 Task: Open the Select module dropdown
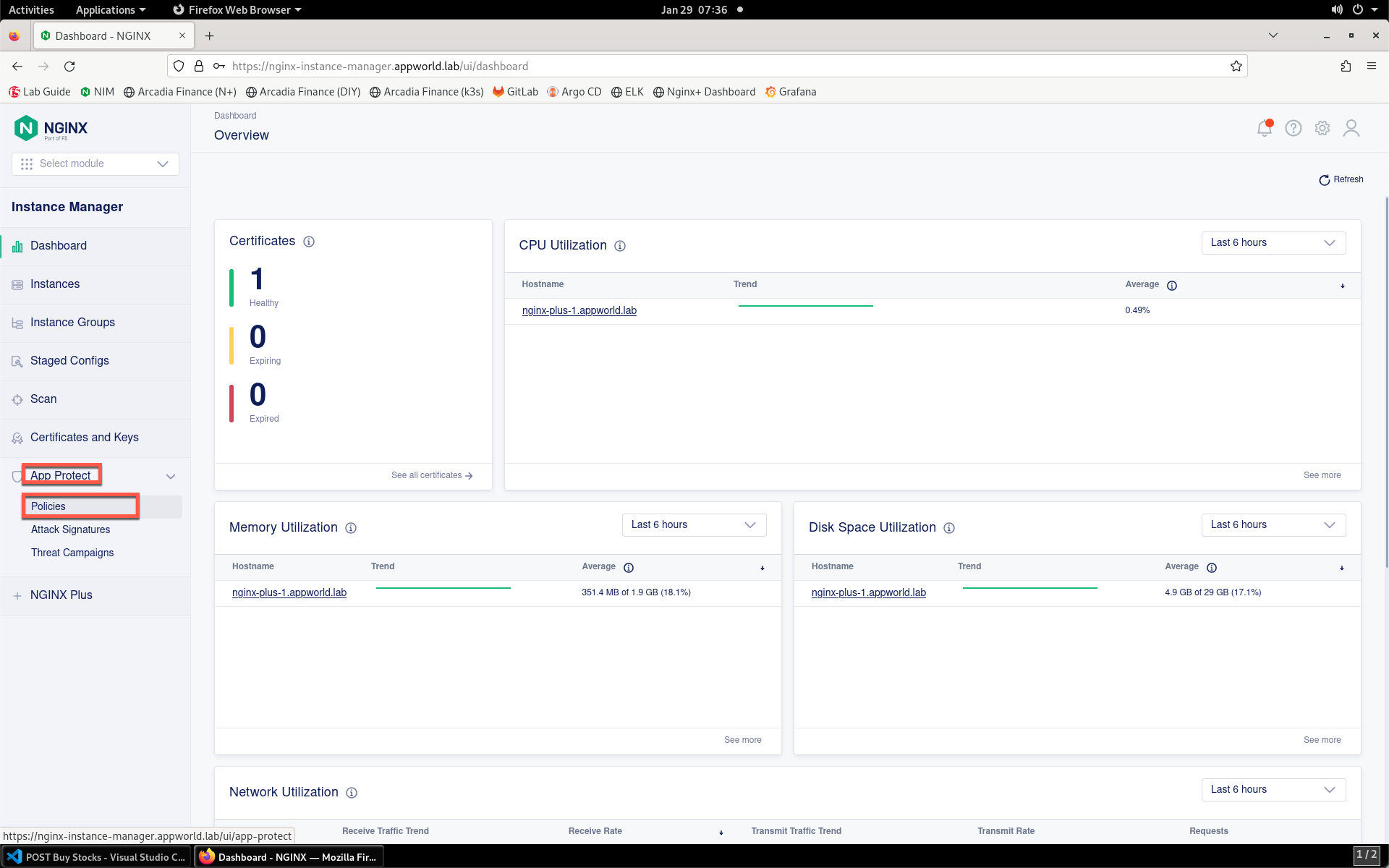coord(95,163)
